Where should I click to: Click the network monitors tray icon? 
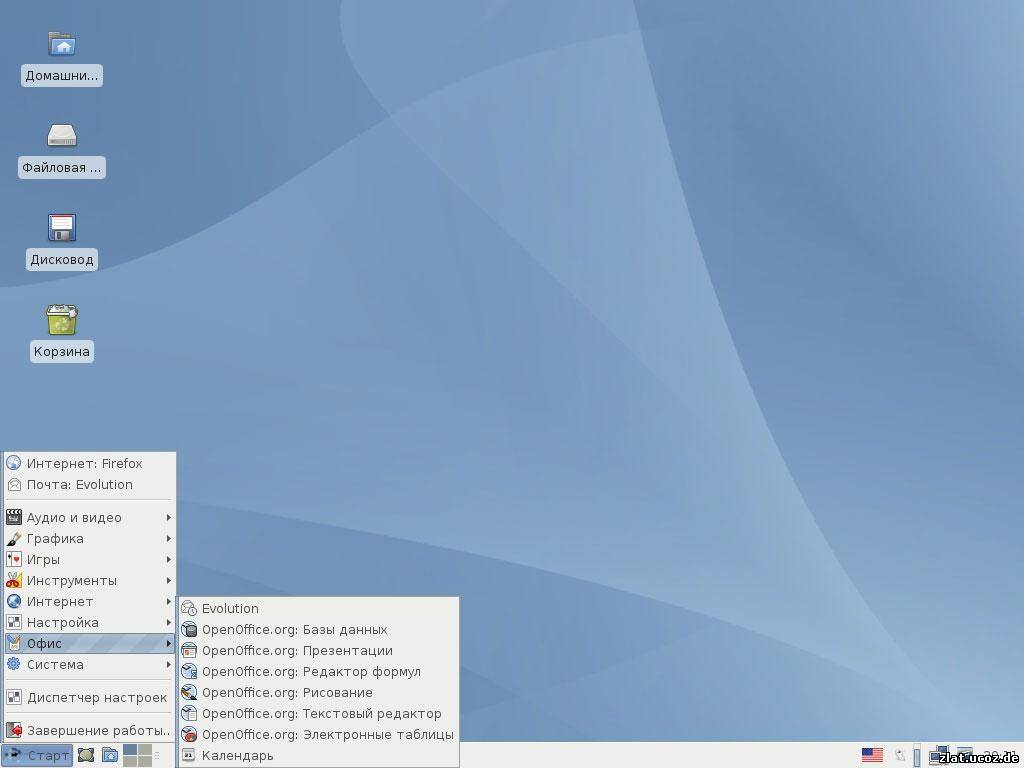pos(939,756)
